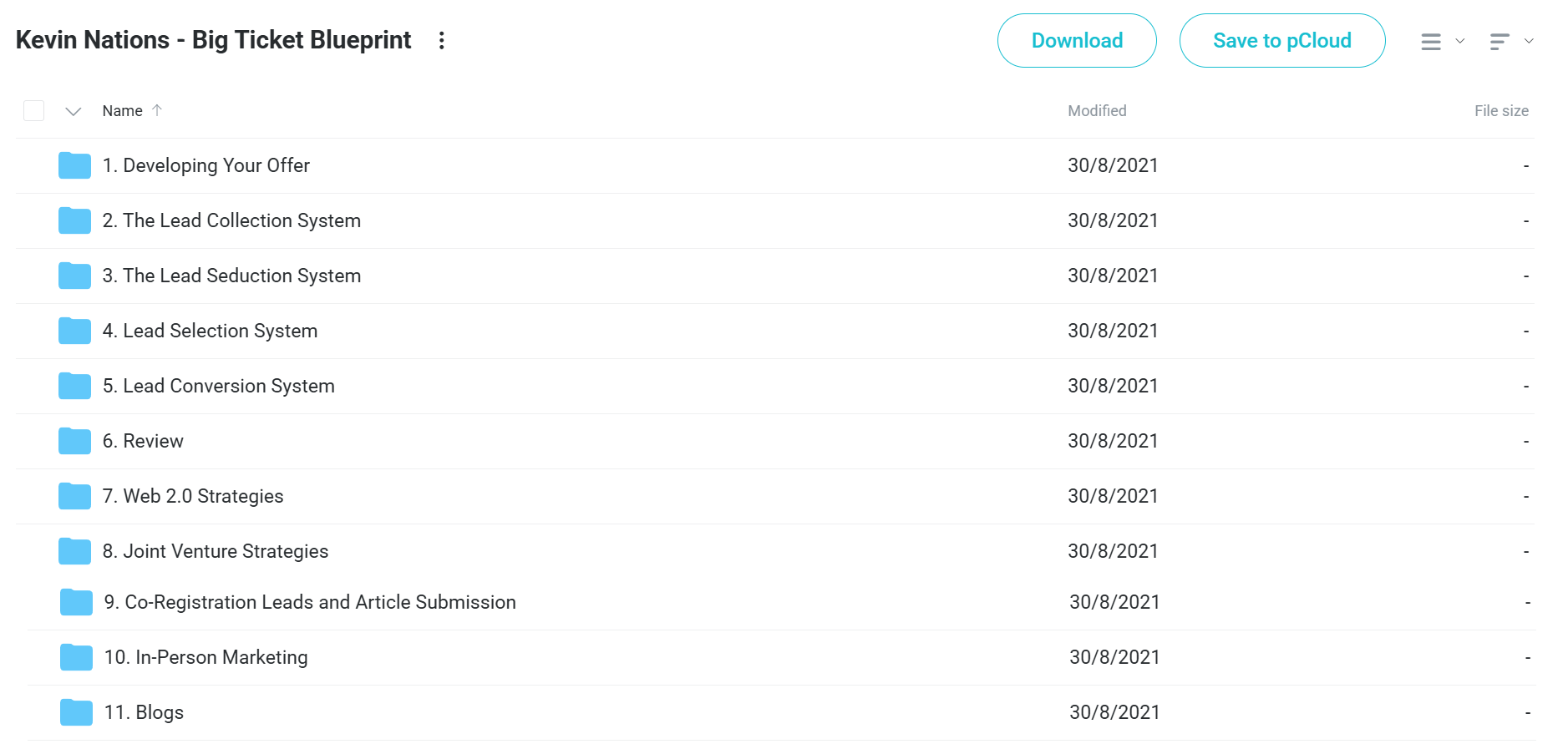Click the Save to pCloud button

point(1282,40)
